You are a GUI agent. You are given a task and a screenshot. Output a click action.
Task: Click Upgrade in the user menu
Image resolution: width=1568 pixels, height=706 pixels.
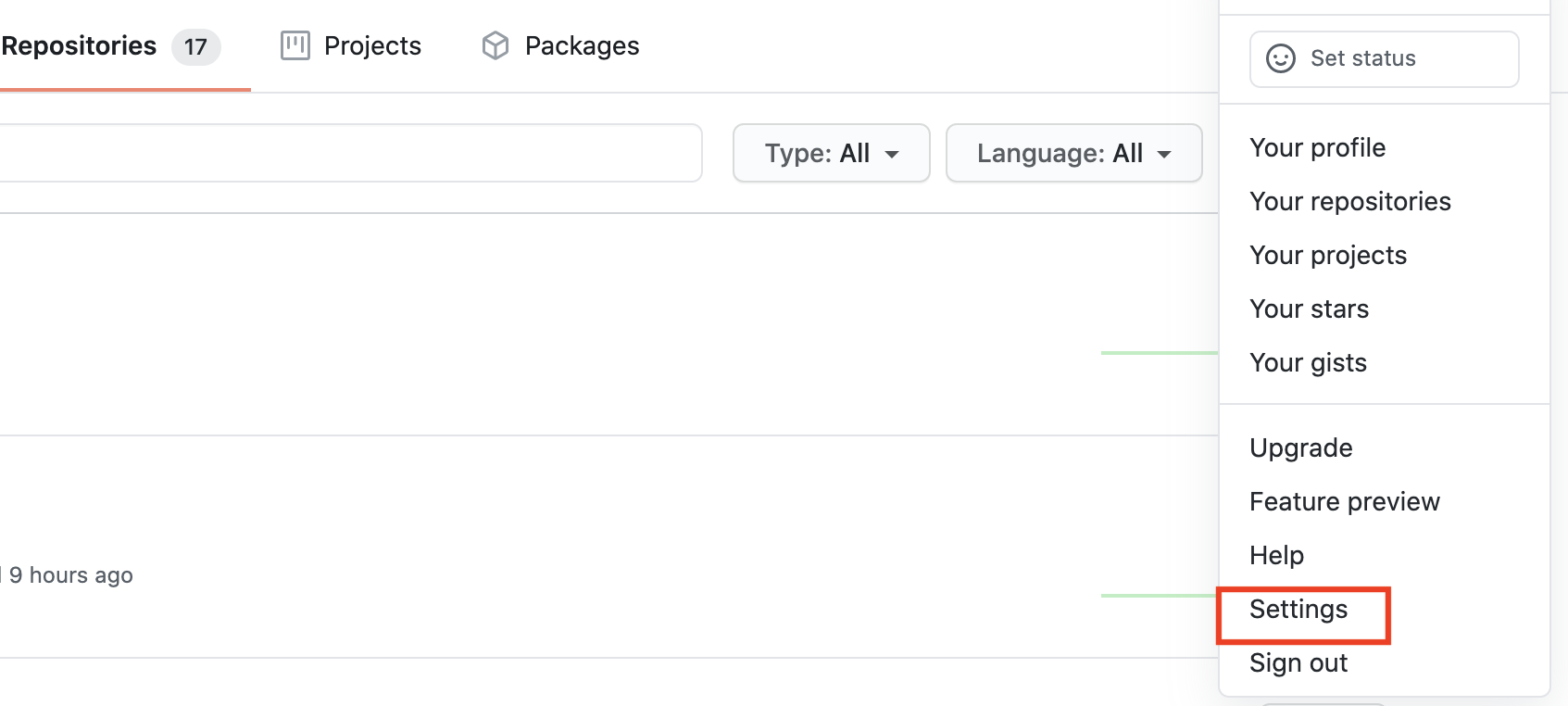pyautogui.click(x=1300, y=448)
